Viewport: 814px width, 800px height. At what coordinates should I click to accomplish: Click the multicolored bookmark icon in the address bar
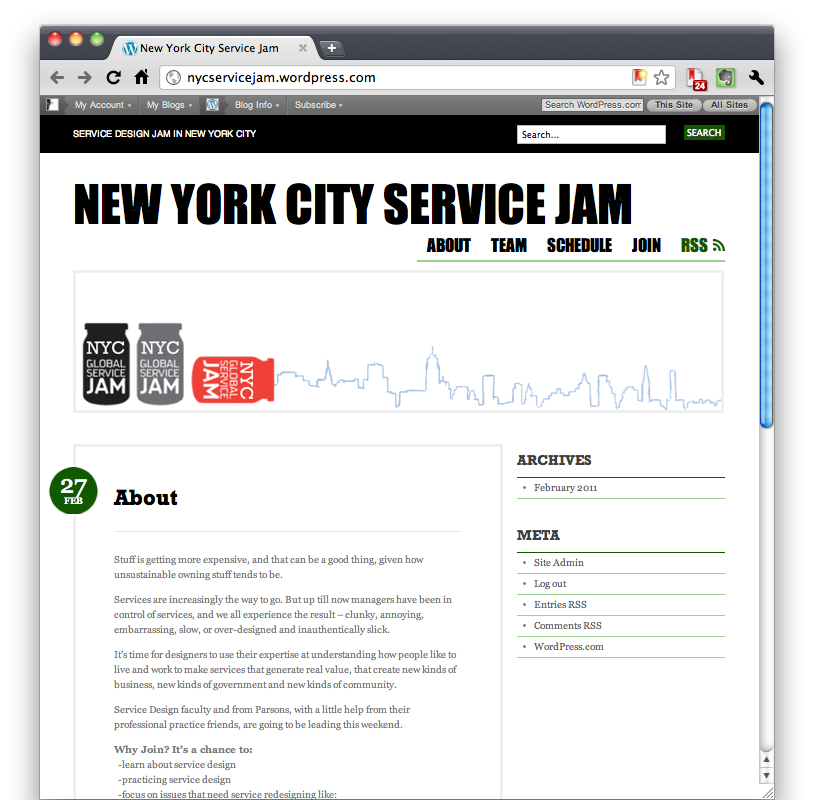pos(639,76)
